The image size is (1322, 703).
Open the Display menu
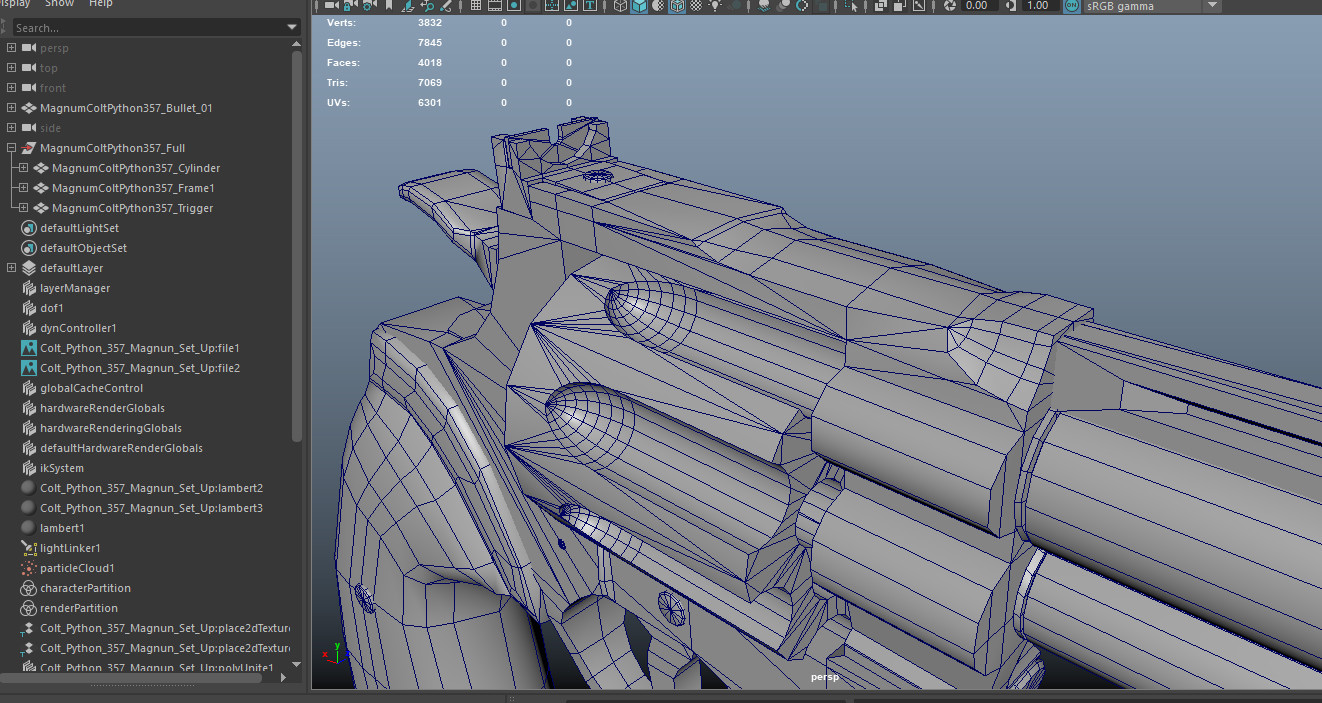point(13,4)
